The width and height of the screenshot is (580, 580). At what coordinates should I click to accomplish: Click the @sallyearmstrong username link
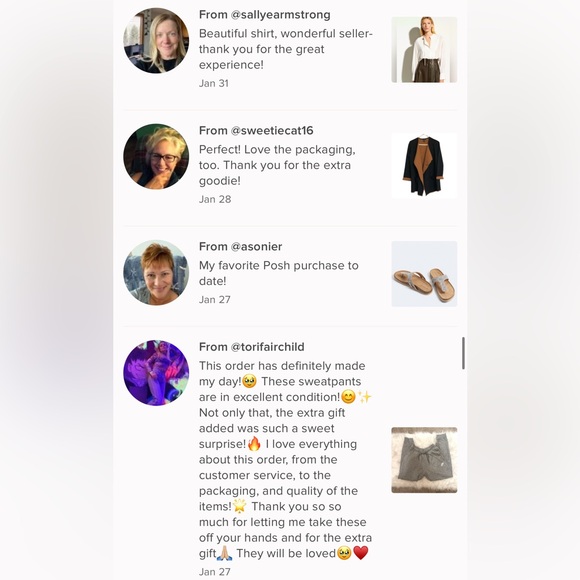[x=280, y=15]
